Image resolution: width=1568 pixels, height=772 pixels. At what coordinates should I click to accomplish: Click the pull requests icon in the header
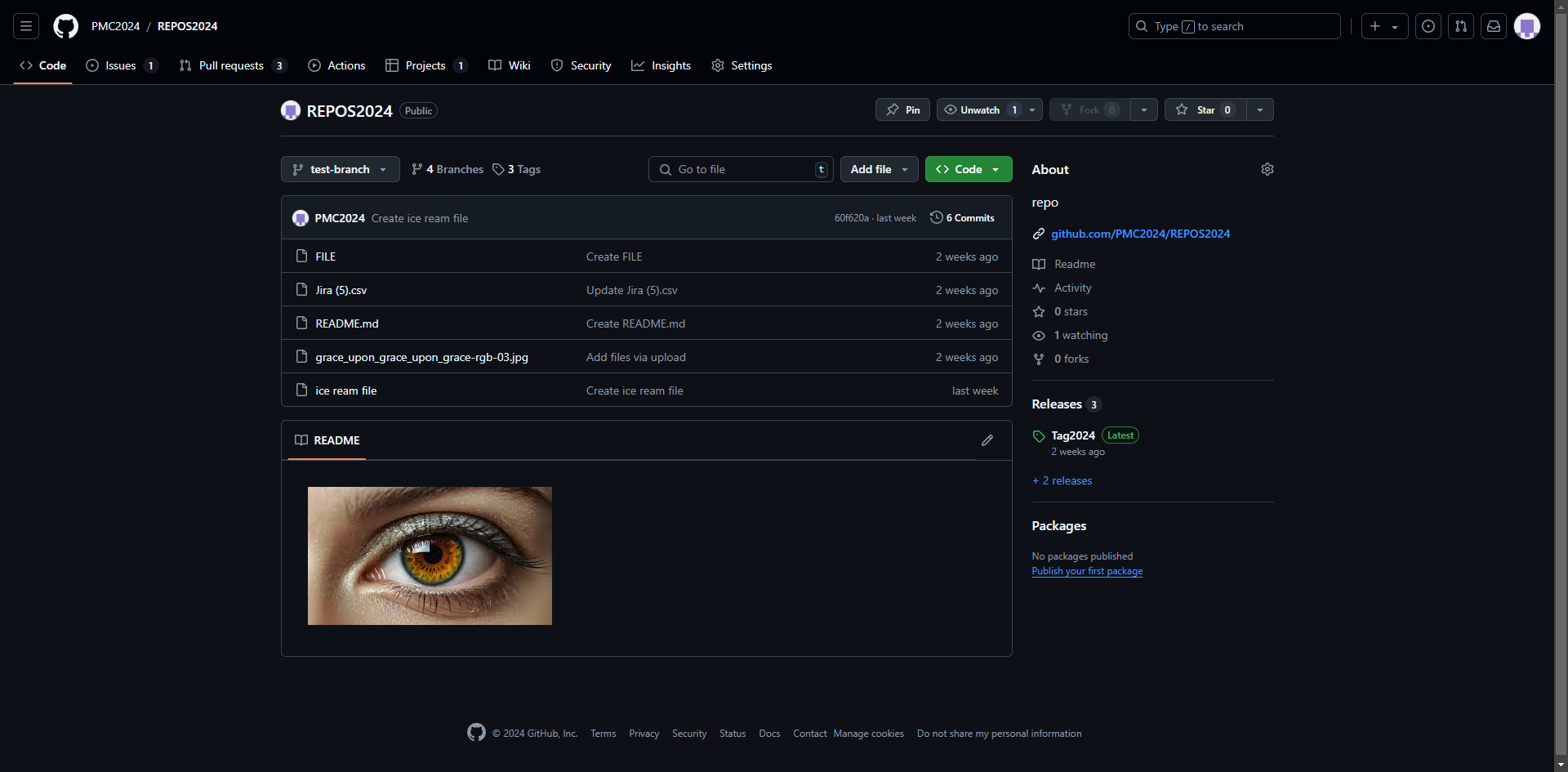(1461, 25)
